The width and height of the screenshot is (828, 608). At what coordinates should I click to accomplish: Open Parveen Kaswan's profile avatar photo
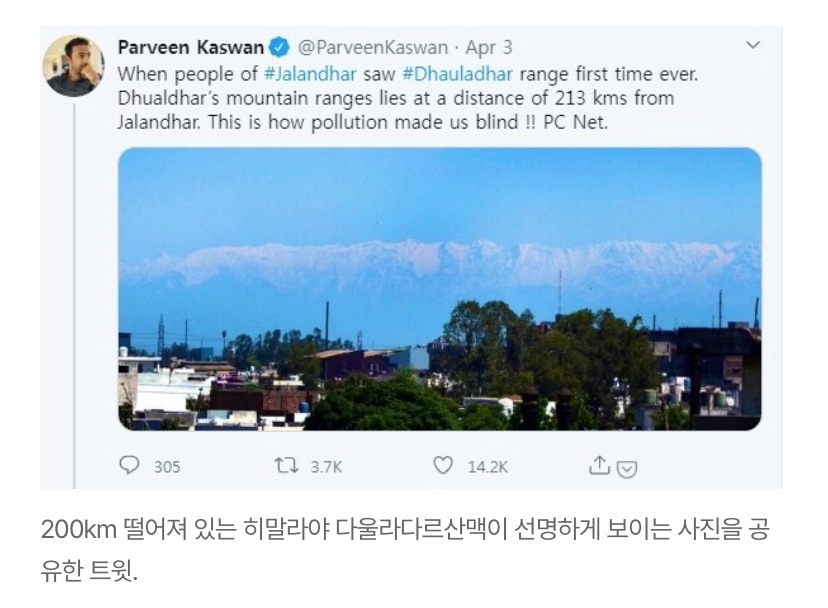73,66
